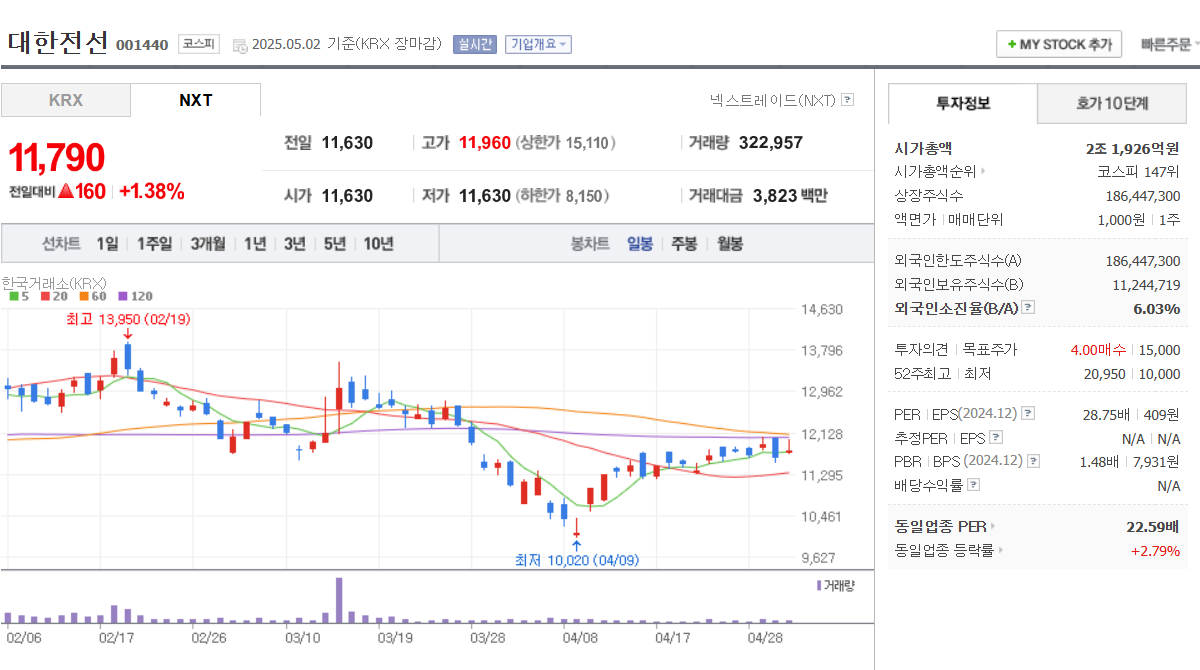Open the 호가 10단계 tab

point(1111,103)
